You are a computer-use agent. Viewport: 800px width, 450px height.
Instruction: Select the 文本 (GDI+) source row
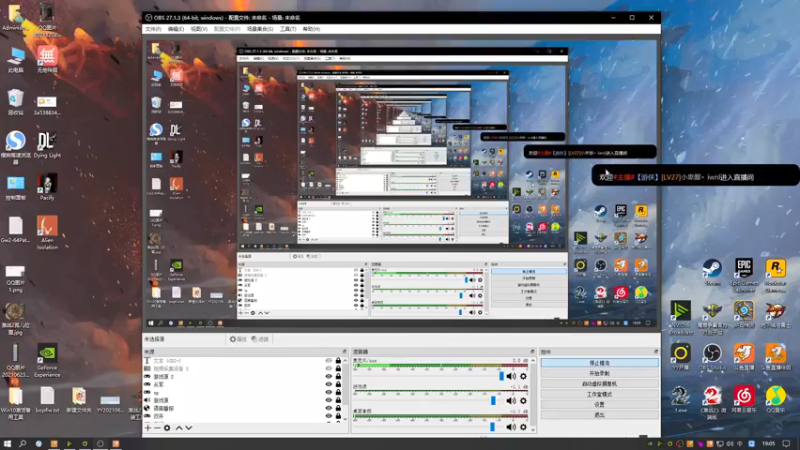[243, 361]
